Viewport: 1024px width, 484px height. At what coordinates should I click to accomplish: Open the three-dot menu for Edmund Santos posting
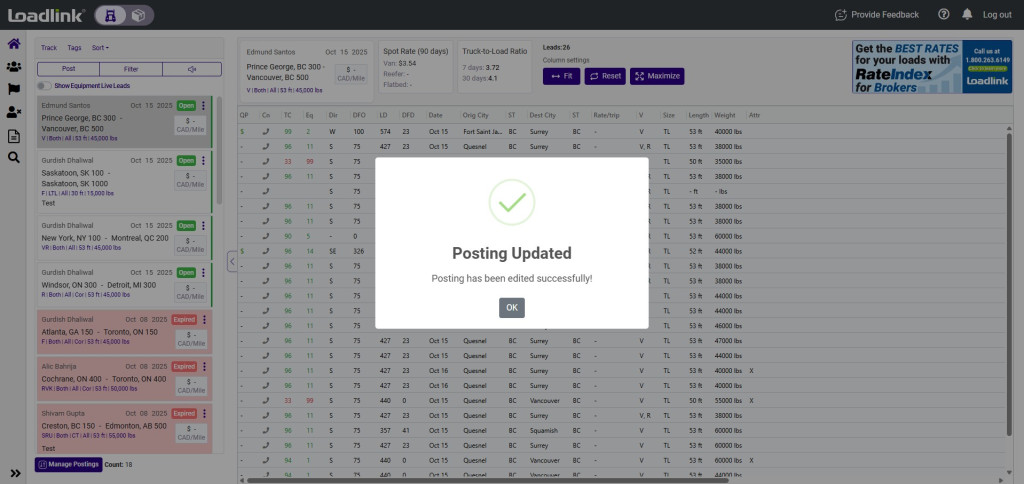point(204,106)
